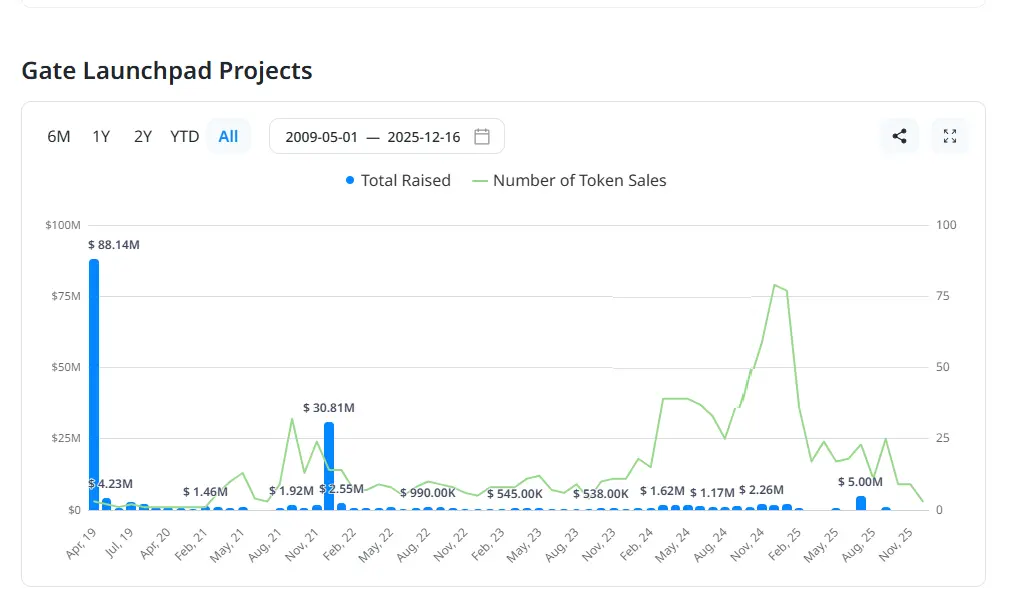The width and height of the screenshot is (1018, 591).
Task: Click the Feb, 25 x-axis label
Action: pos(785,544)
